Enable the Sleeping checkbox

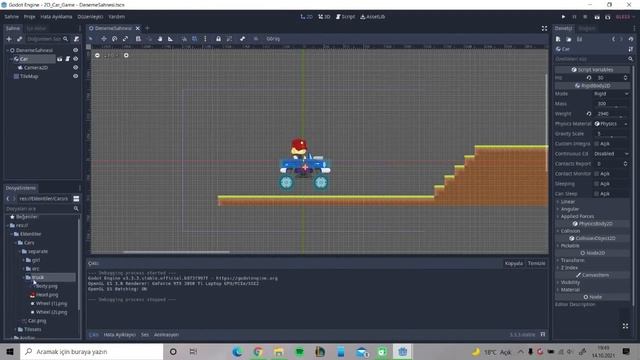coord(597,184)
